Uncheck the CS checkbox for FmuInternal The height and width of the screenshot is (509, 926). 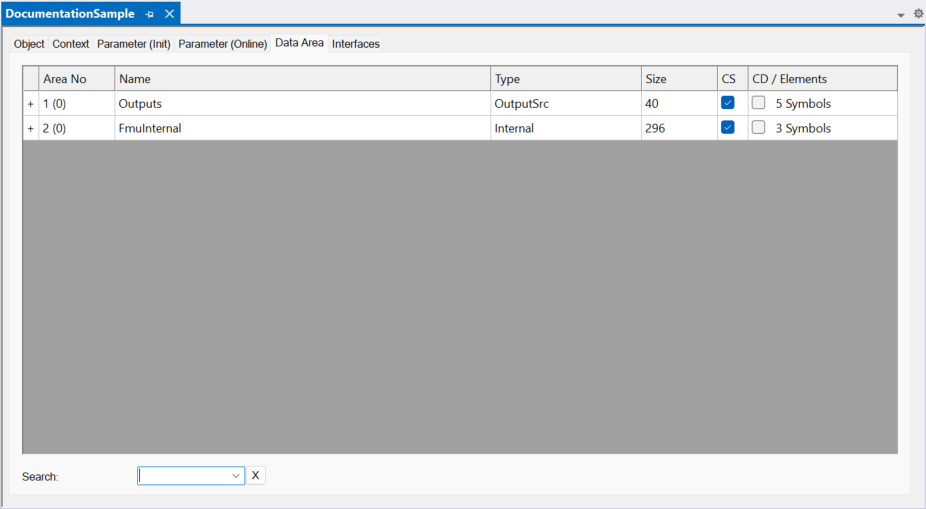pos(728,128)
